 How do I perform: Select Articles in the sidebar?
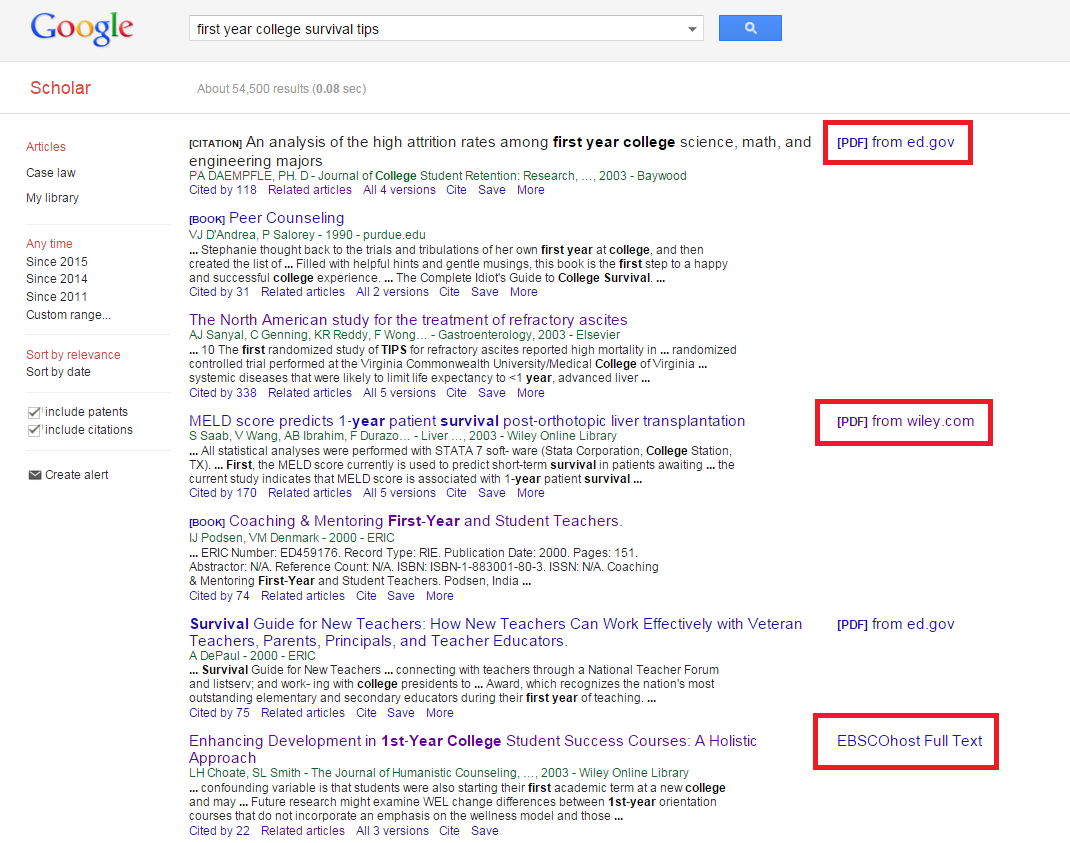point(46,147)
